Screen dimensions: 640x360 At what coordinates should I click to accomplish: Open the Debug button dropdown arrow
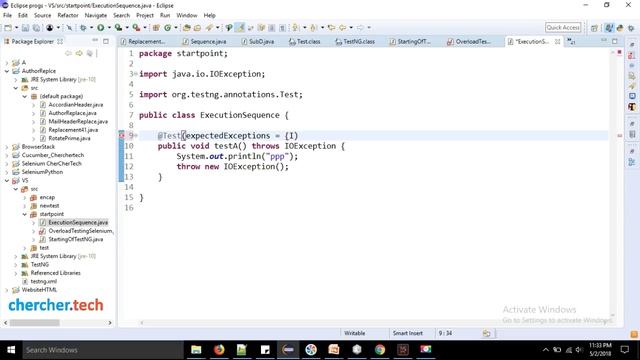tap(91, 28)
